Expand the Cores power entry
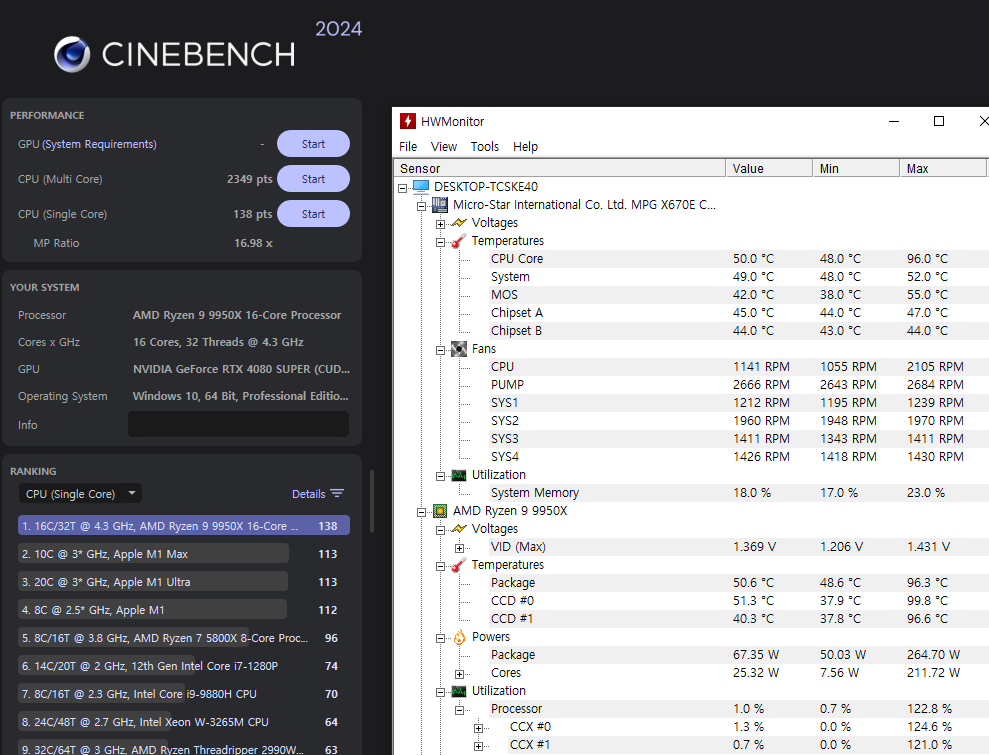989x755 pixels. click(x=459, y=674)
